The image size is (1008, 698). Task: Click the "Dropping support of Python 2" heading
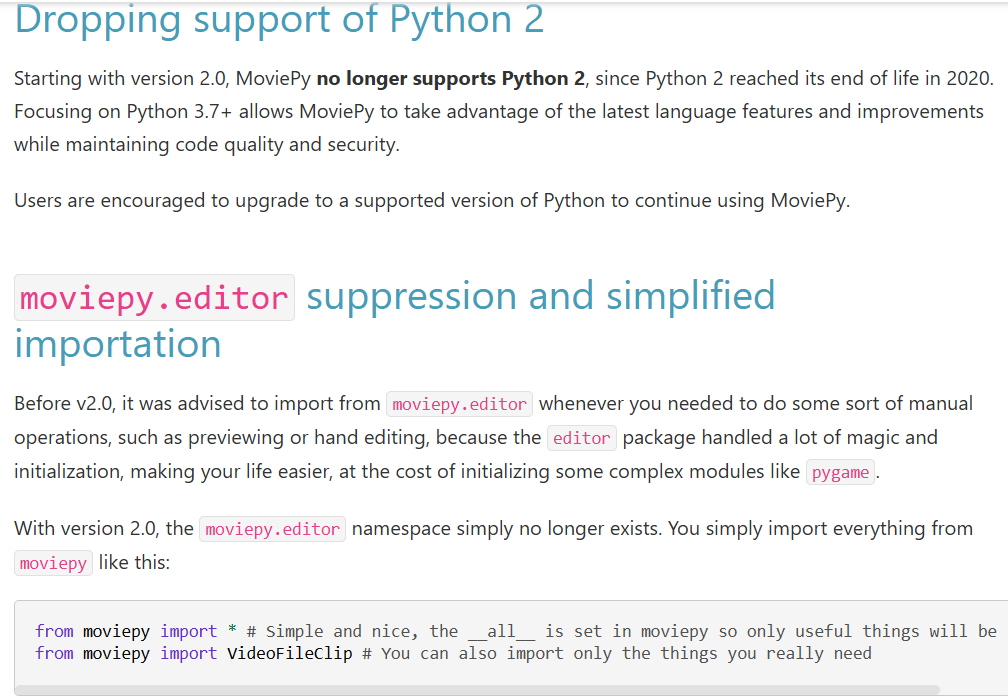(278, 20)
